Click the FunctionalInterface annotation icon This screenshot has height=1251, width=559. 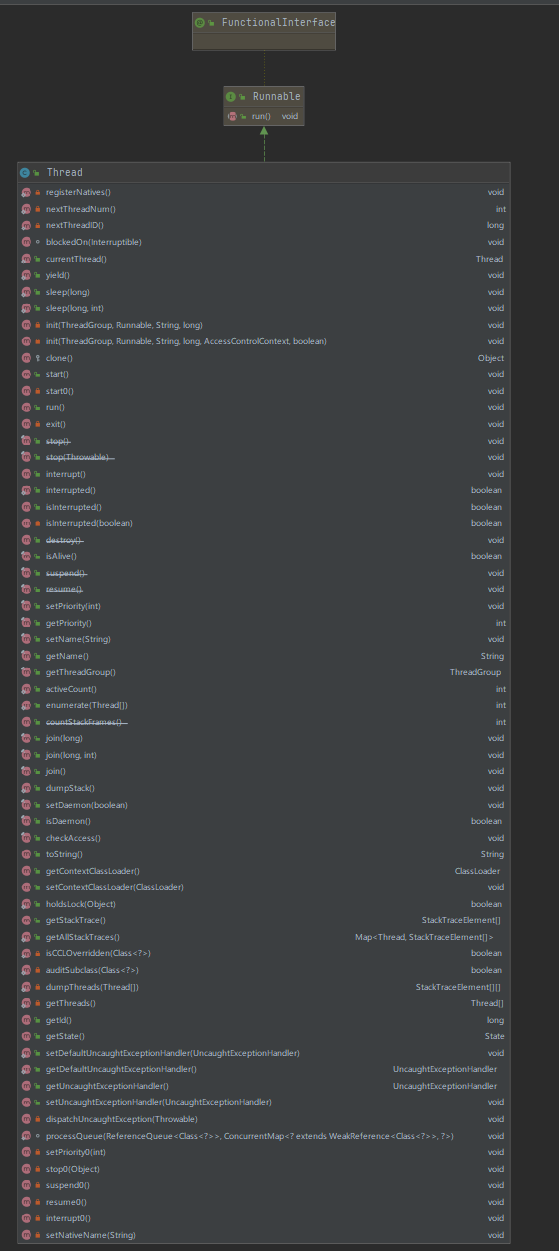click(201, 21)
